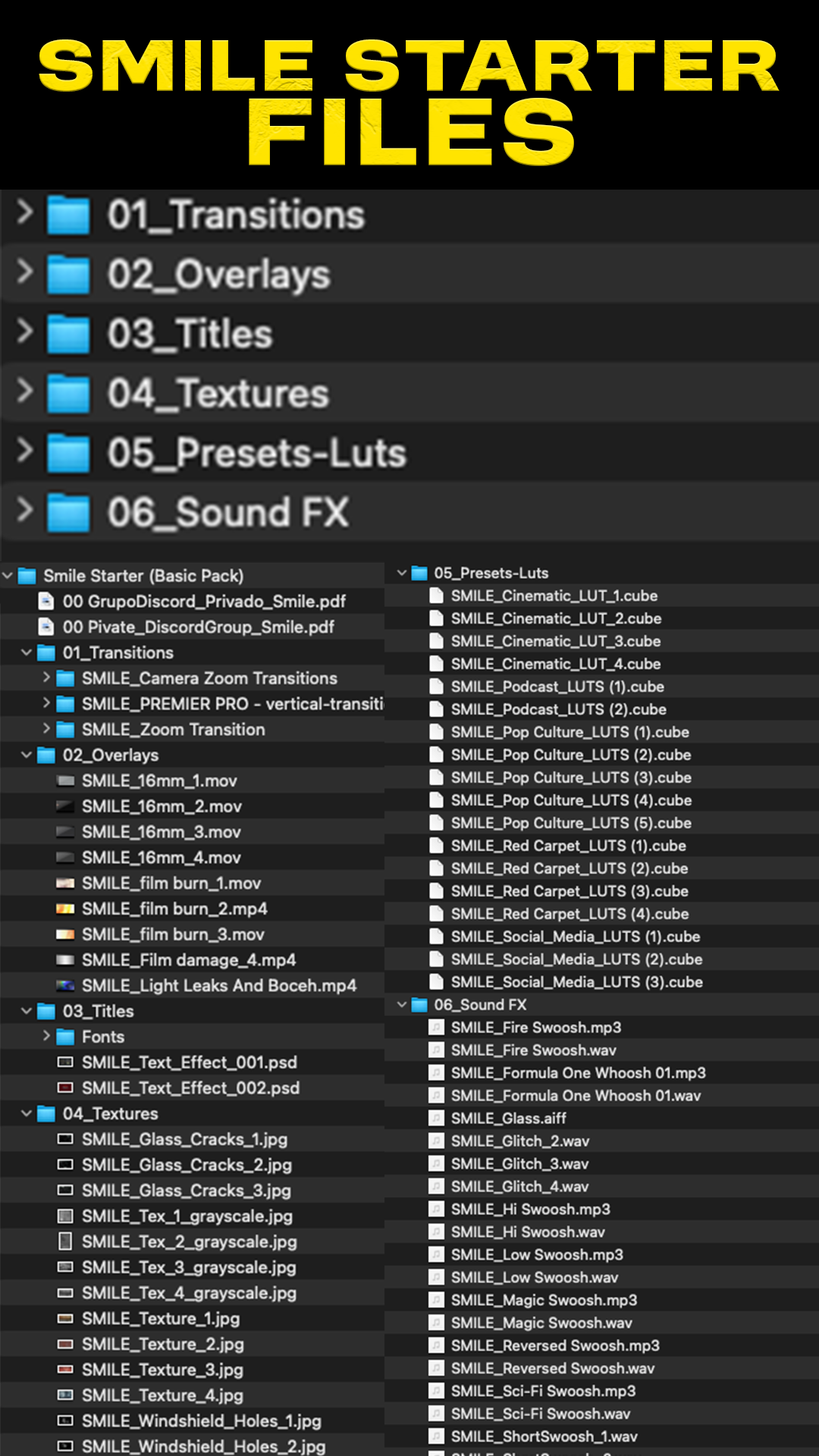
Task: Select SMILE_Low Swoosh.wav file name
Action: click(x=535, y=1278)
